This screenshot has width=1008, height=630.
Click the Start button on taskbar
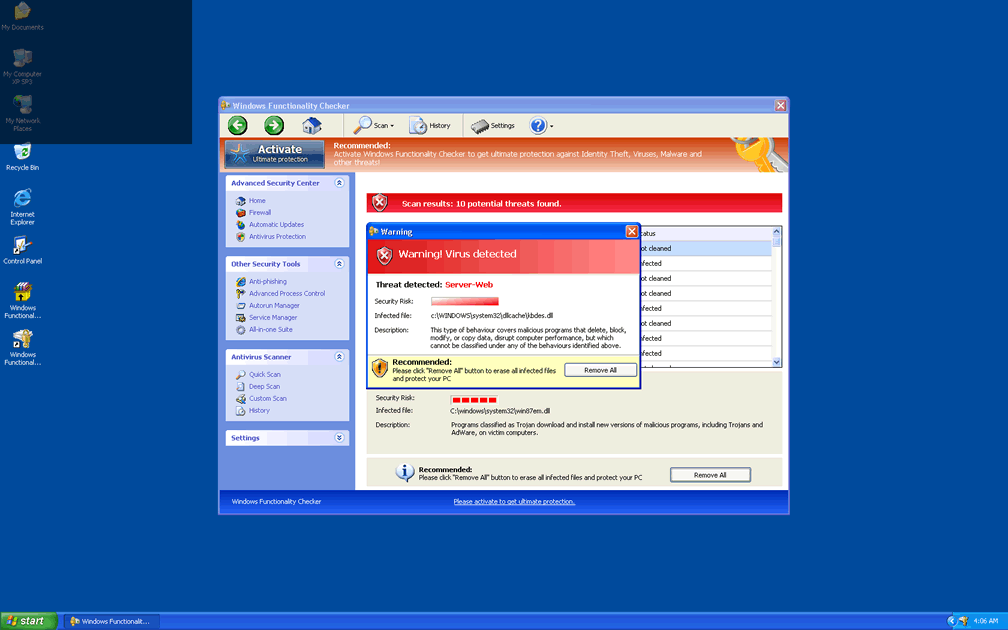coord(28,621)
